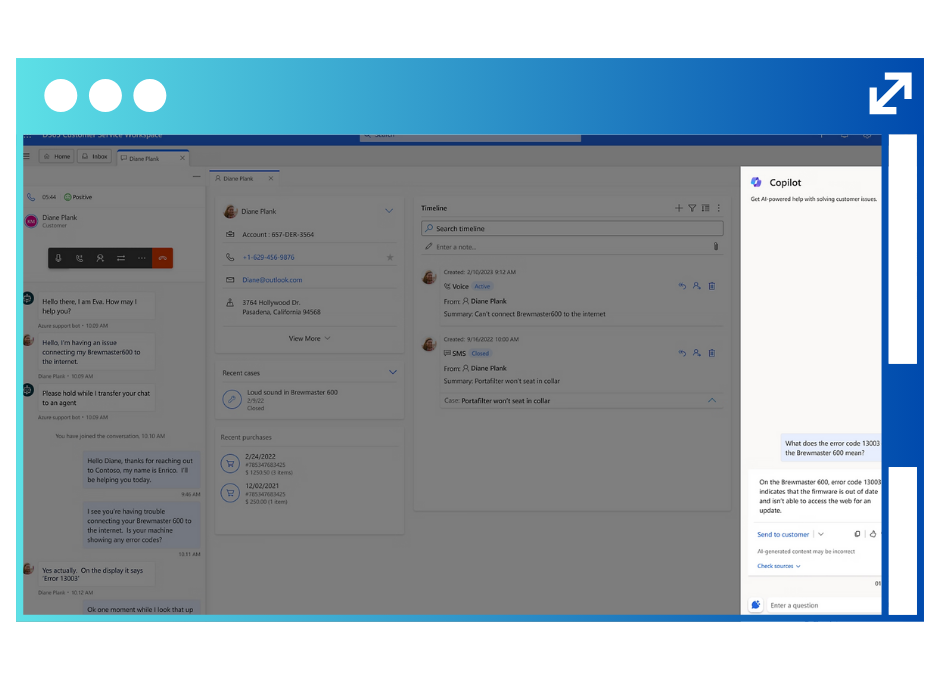Image resolution: width=940 pixels, height=680 pixels.
Task: Click thumbs up on Copilot answer
Action: 872,534
